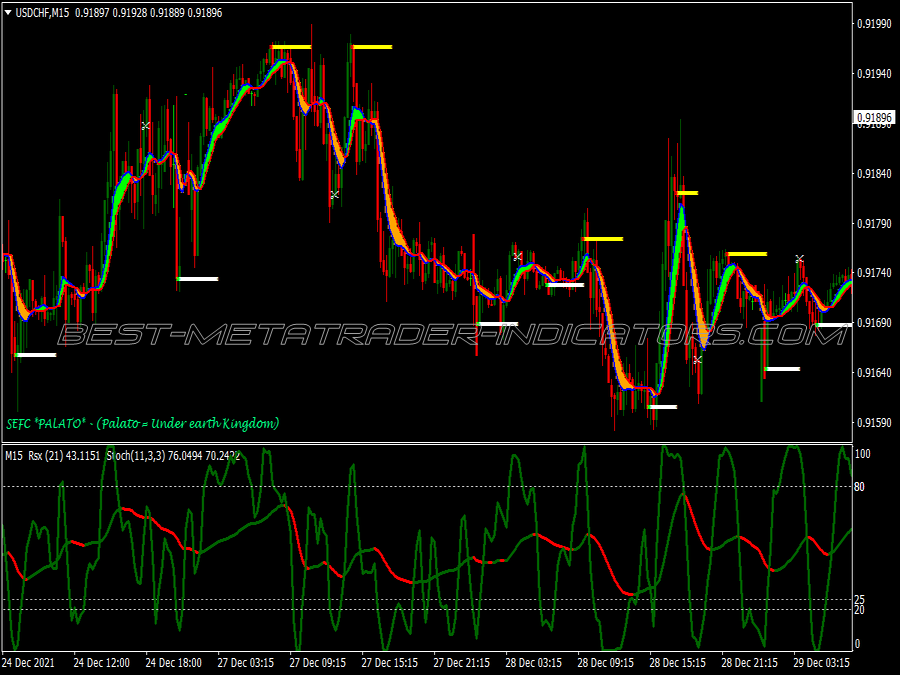Click the M15 Rsx (21) 43.1151 label

point(53,456)
